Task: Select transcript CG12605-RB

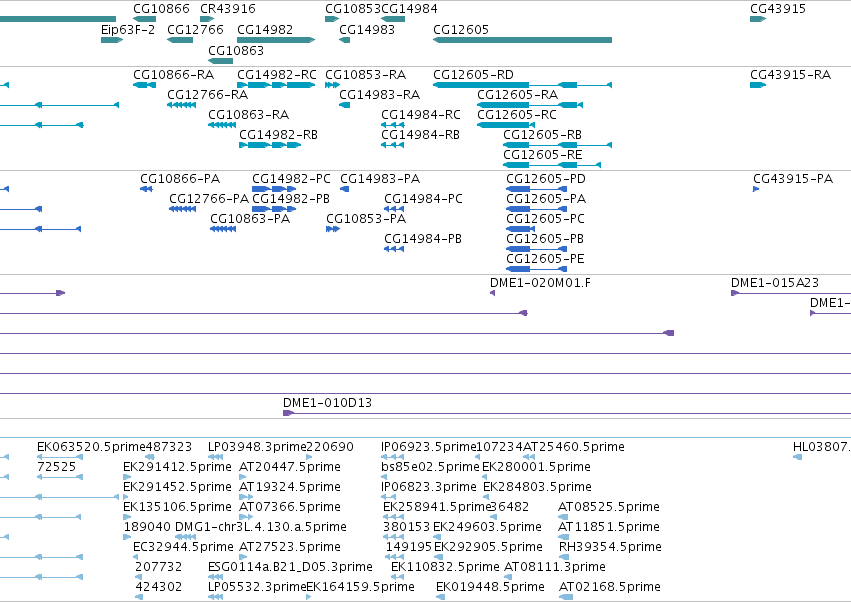Action: point(543,135)
